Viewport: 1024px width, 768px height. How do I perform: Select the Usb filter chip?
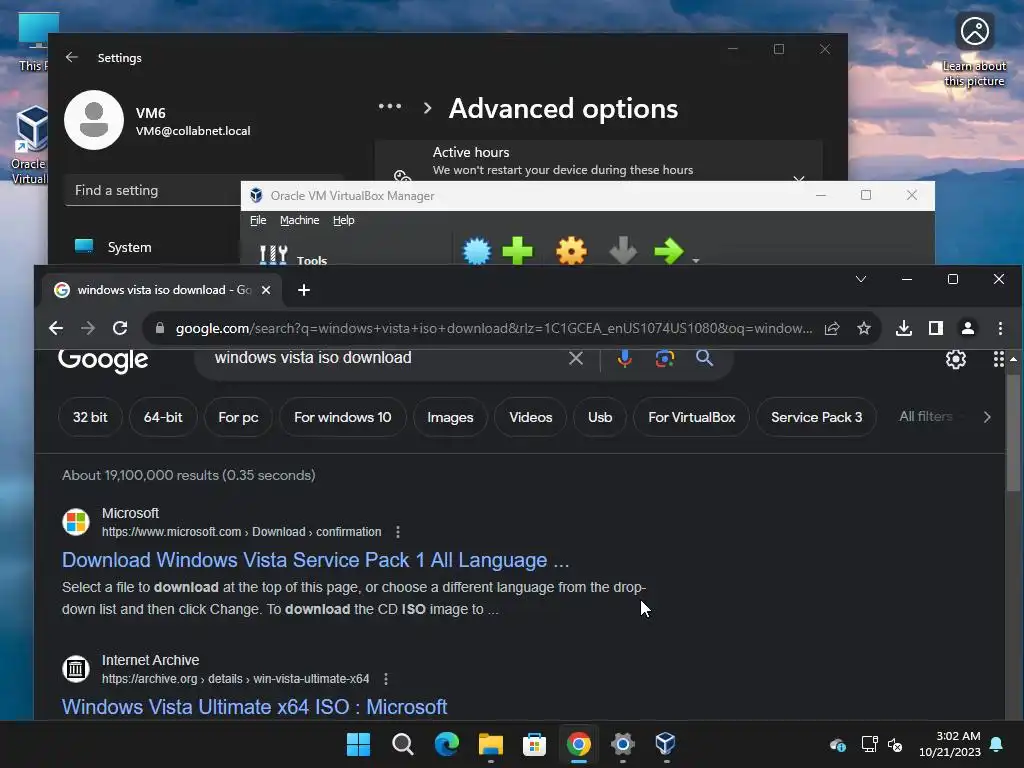(x=600, y=417)
